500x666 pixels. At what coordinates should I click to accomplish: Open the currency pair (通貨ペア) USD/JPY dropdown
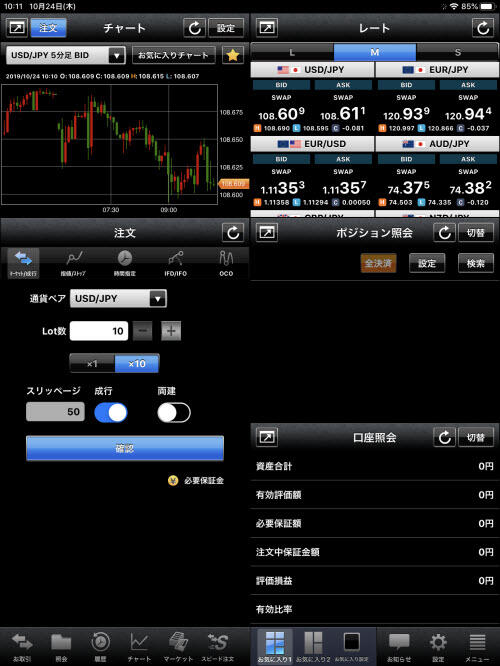click(118, 299)
